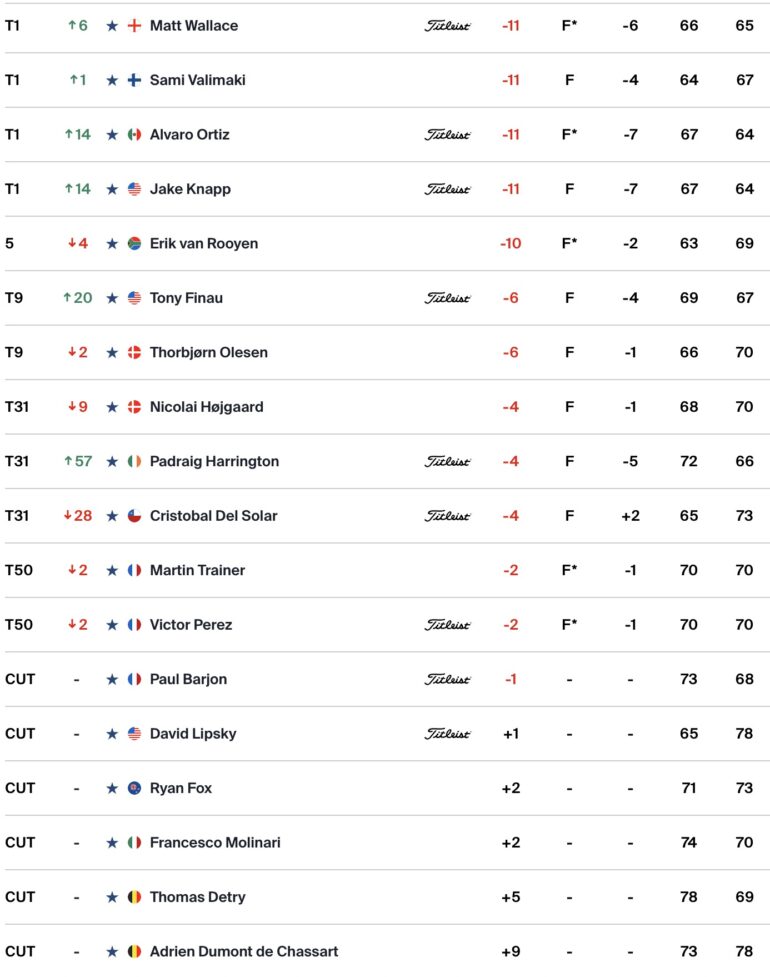Click the Titleist logo in David Lipsky row
Image resolution: width=770 pixels, height=977 pixels.
pos(447,733)
